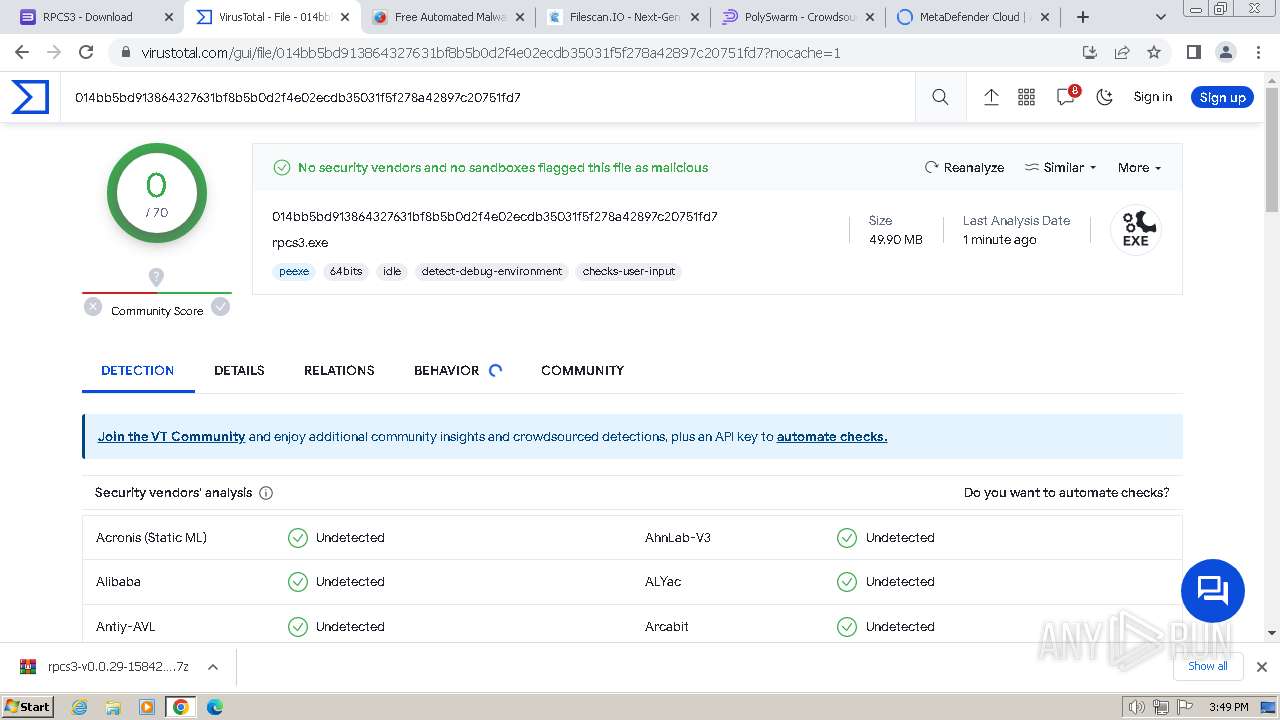Click the browser forward arrow
Viewport: 1280px width, 720px height.
coord(54,52)
